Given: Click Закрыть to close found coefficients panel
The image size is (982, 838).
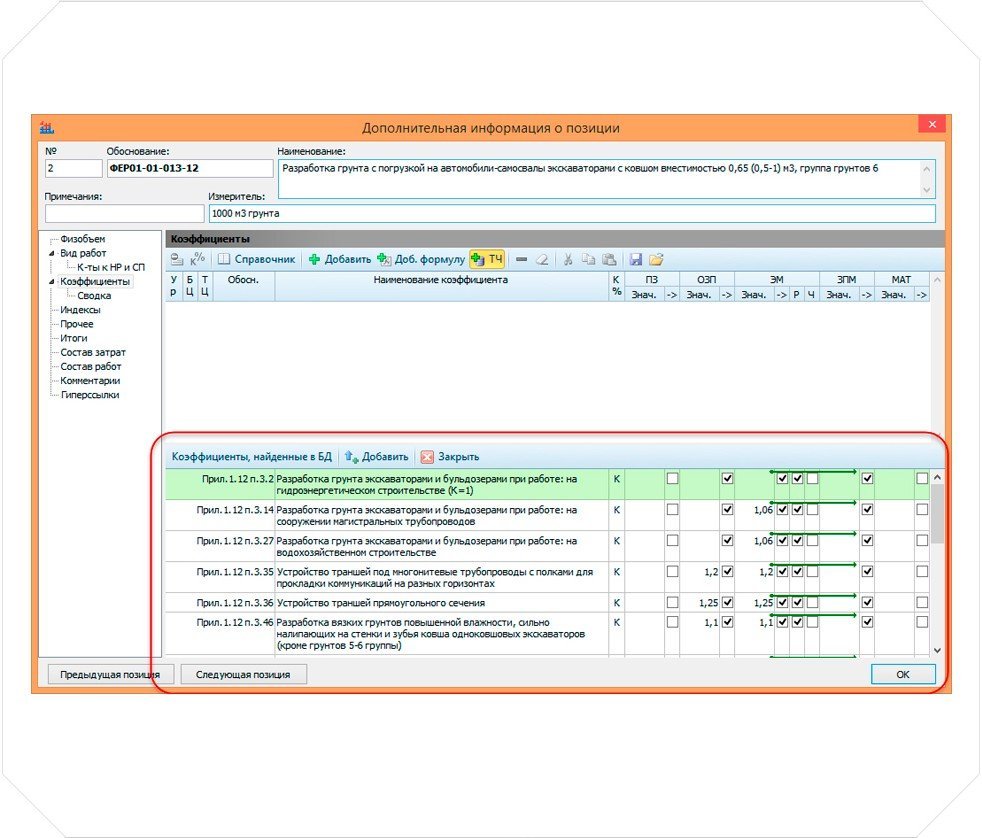Looking at the screenshot, I should 450,457.
